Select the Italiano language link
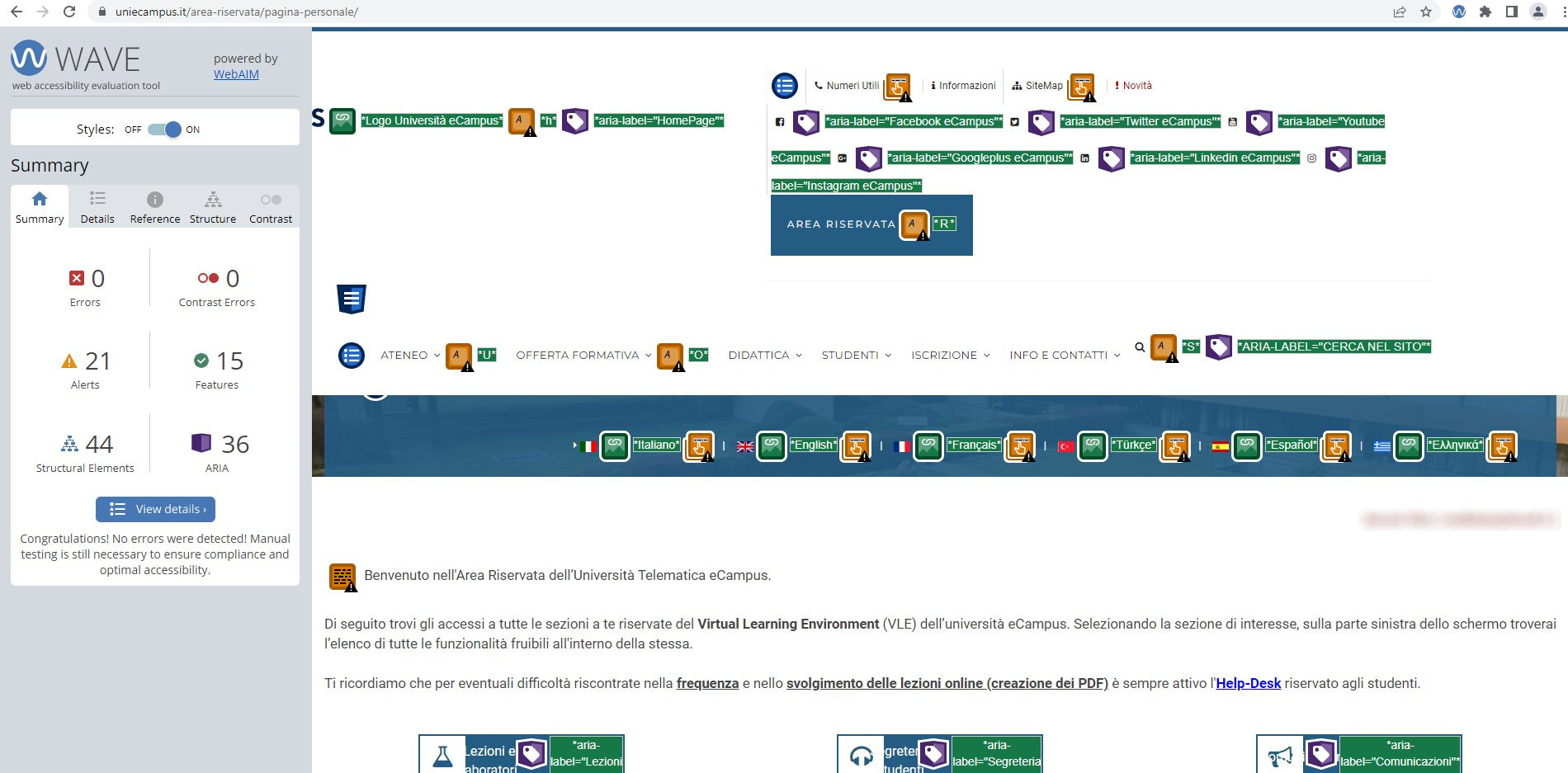 (x=656, y=445)
